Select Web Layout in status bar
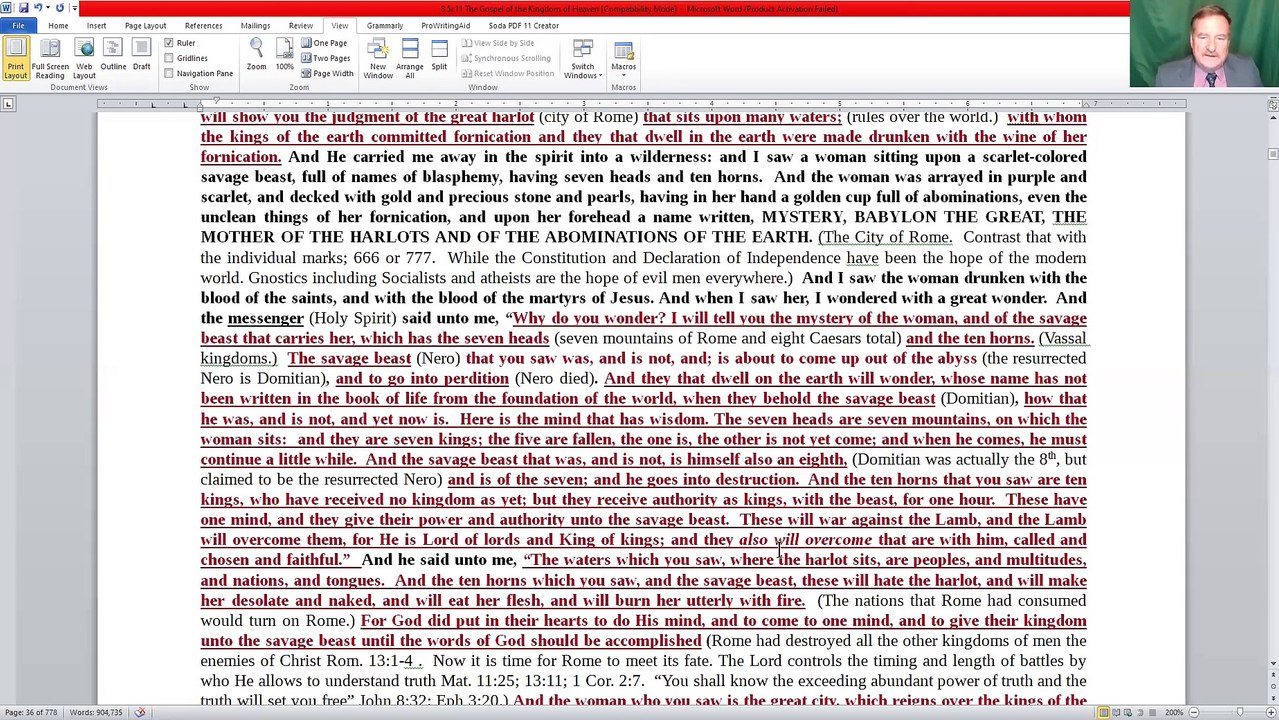Image resolution: width=1279 pixels, height=720 pixels. click(x=1129, y=712)
